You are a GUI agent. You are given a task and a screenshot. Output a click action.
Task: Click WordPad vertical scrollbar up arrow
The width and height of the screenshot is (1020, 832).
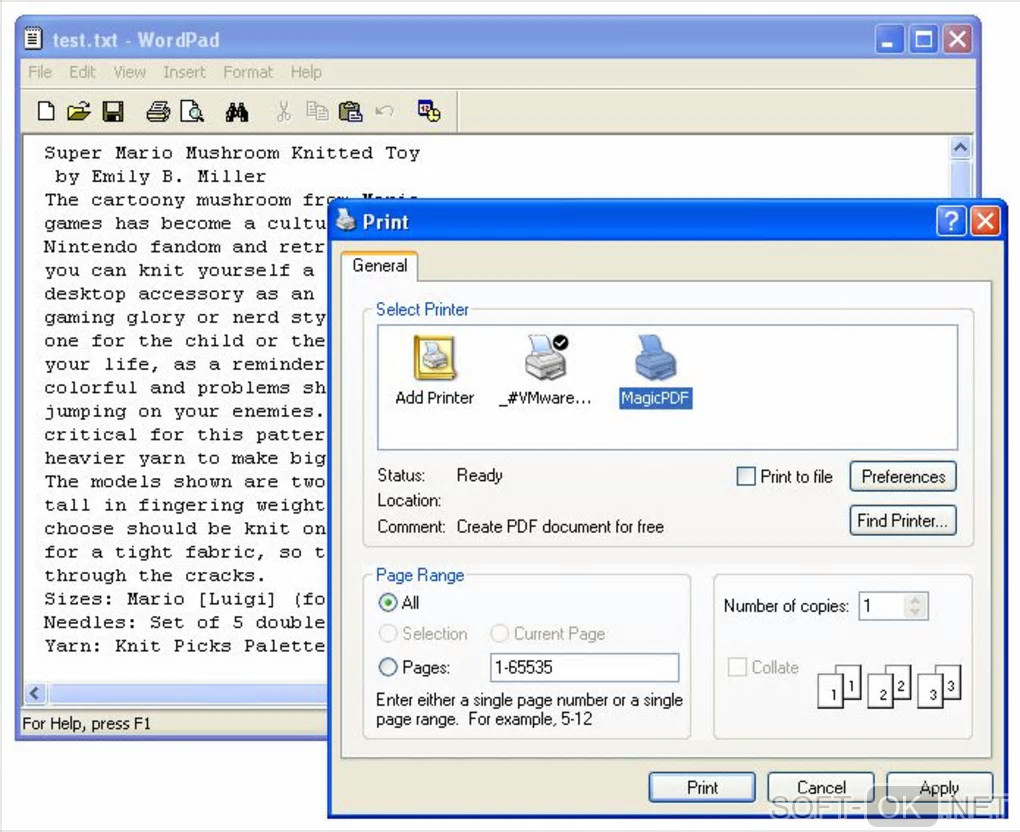960,148
